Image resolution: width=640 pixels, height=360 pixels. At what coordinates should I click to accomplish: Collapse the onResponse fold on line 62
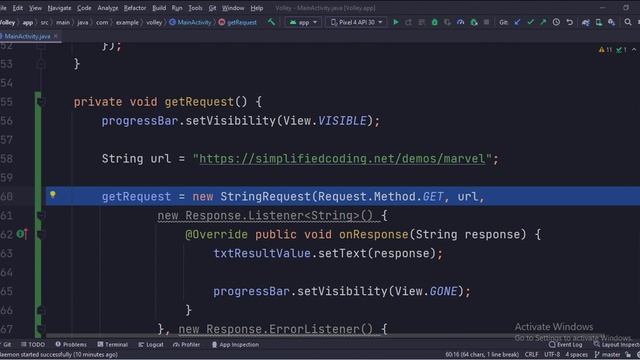point(40,234)
